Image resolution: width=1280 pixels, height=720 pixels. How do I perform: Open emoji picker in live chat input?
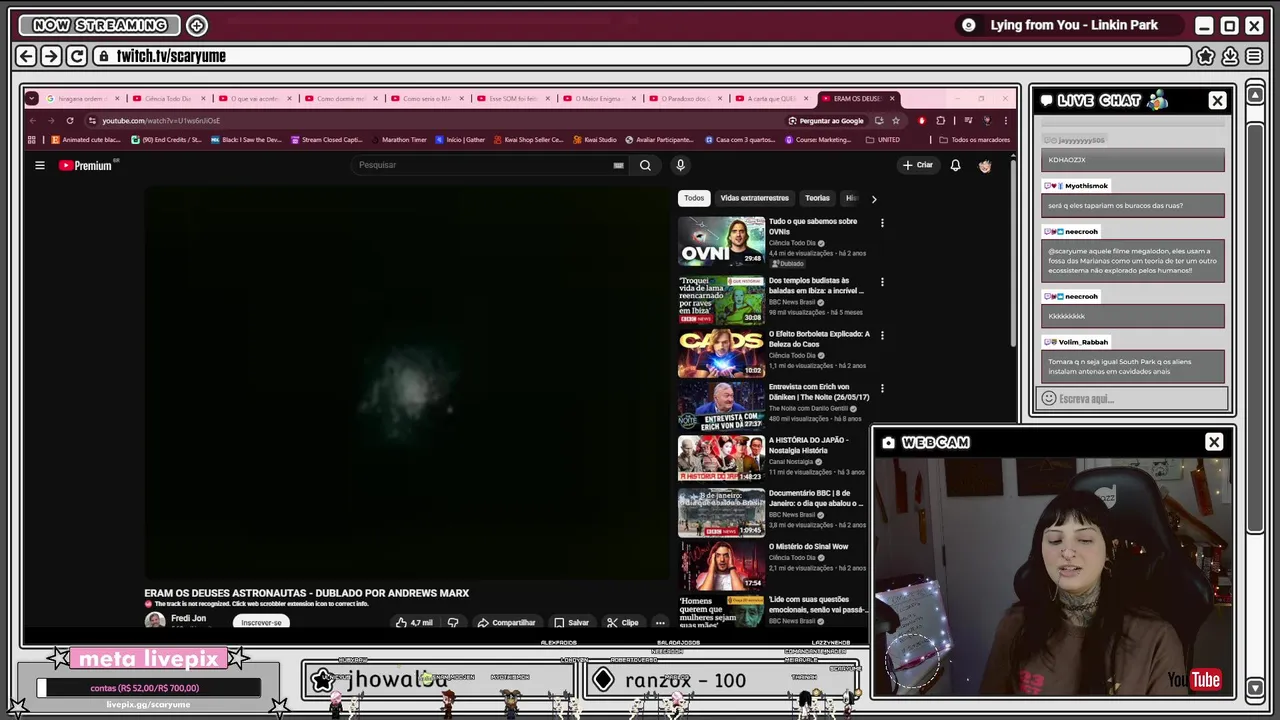point(1048,399)
